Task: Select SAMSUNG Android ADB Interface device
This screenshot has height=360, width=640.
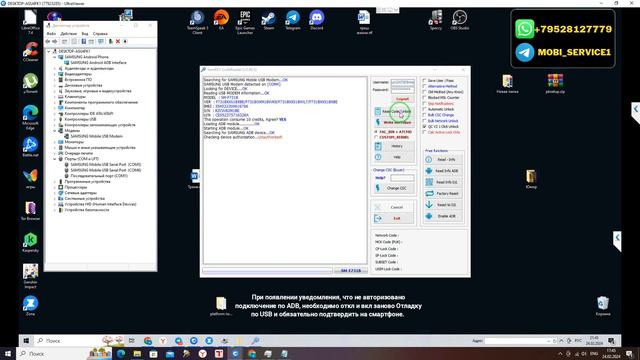Action: click(98, 63)
